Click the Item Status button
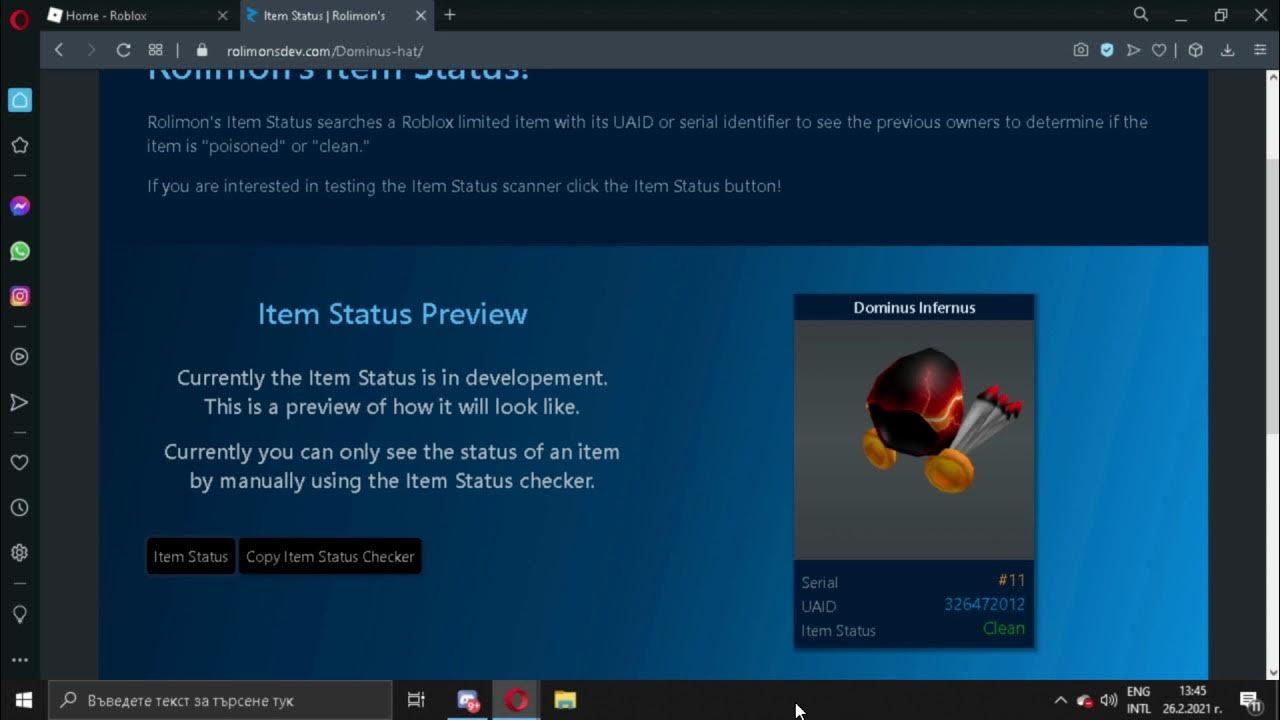Screen dimensions: 1280x720 pos(190,557)
